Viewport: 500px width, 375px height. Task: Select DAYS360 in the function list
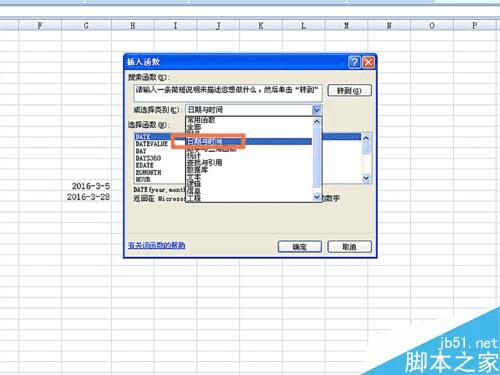tap(148, 158)
